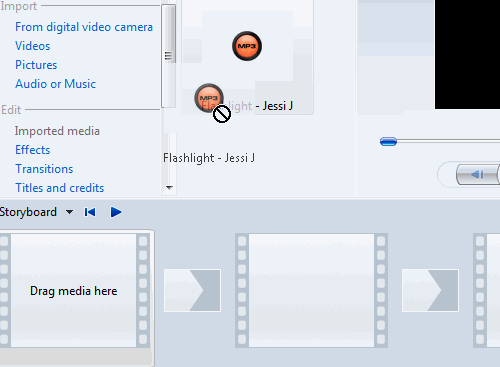Screen dimensions: 500x367
Task: Click the first transition cell in storyboard
Action: point(192,290)
